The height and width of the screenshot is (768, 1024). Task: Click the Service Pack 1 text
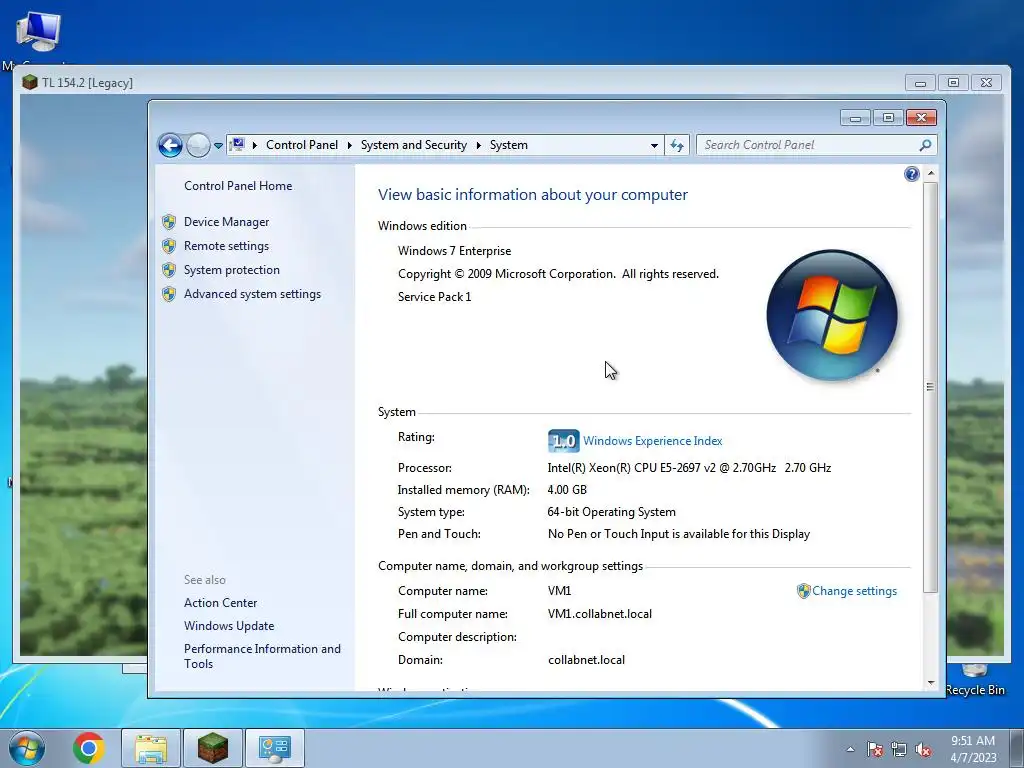pos(434,296)
